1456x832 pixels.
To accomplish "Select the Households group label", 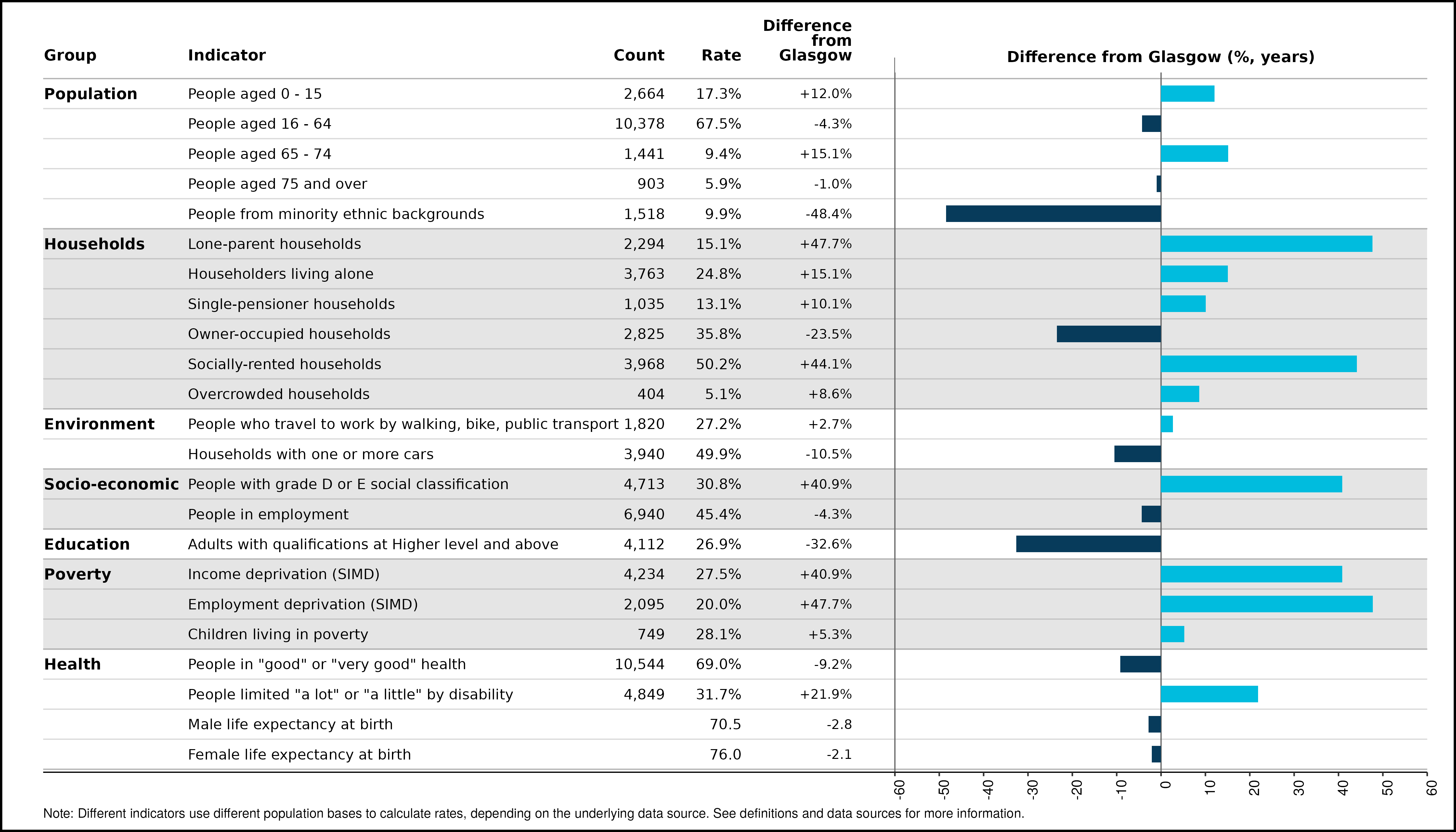I will pyautogui.click(x=94, y=244).
